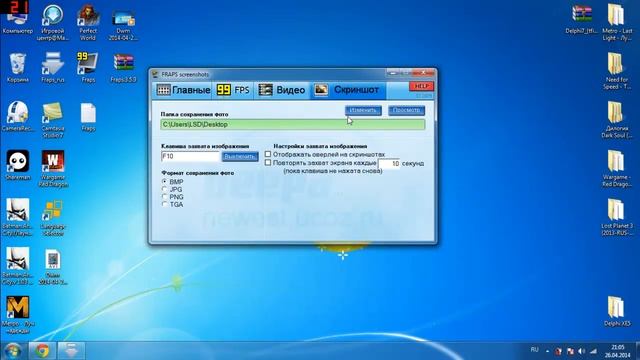This screenshot has width=640, height=360.
Task: Select the blank white Fraps file icon
Action: click(88, 117)
